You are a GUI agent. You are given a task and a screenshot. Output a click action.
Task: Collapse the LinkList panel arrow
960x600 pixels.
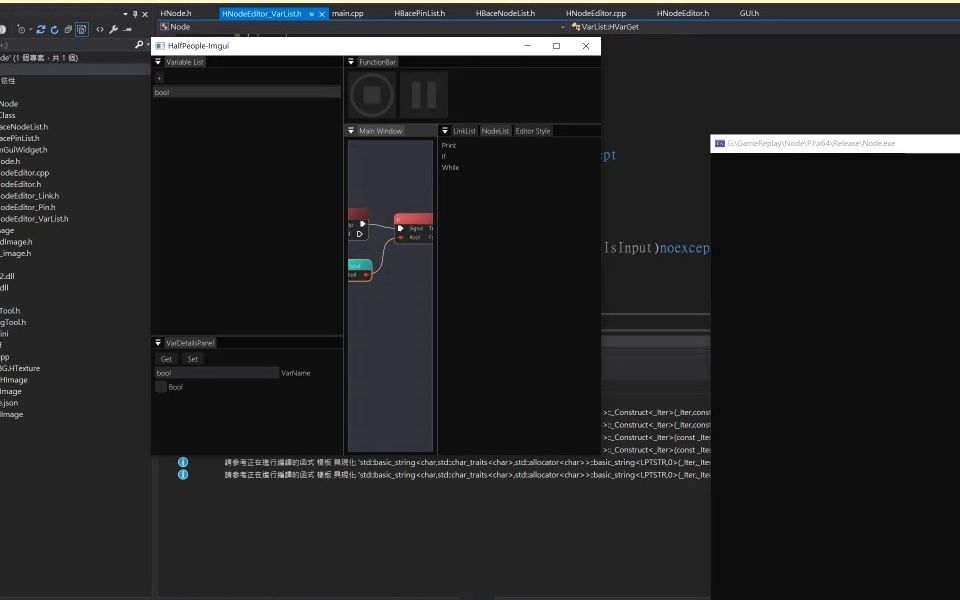445,130
